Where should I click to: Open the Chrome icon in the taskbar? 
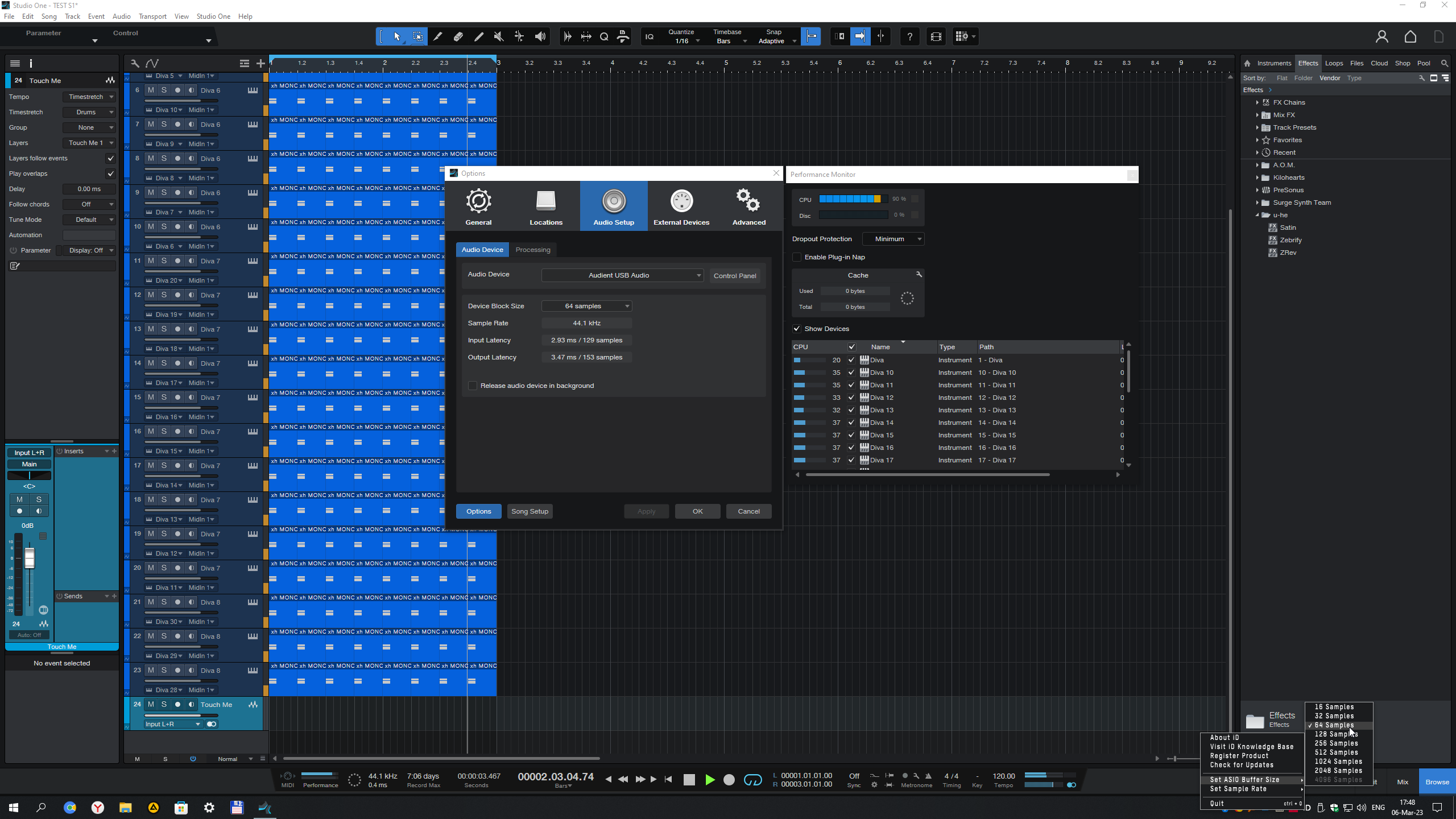coord(70,808)
